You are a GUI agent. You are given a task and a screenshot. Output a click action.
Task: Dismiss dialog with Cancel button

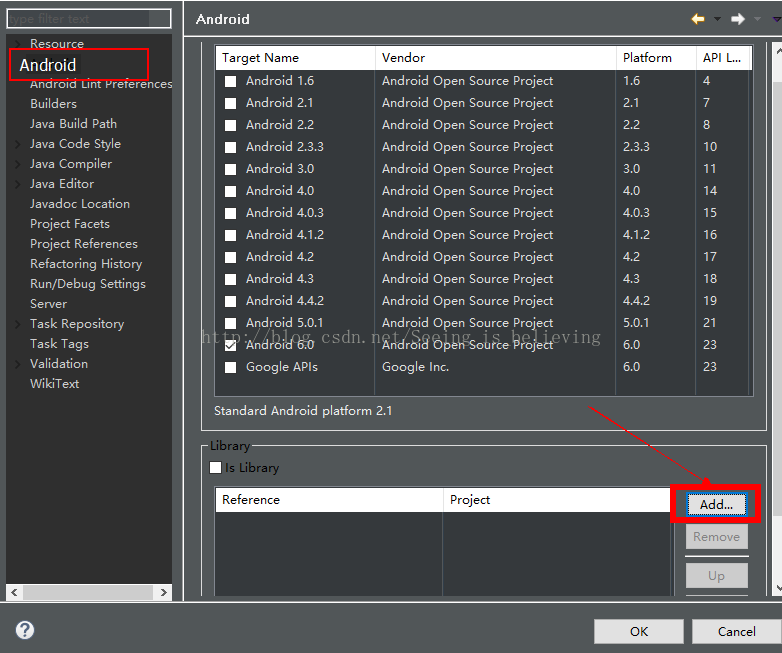[736, 632]
